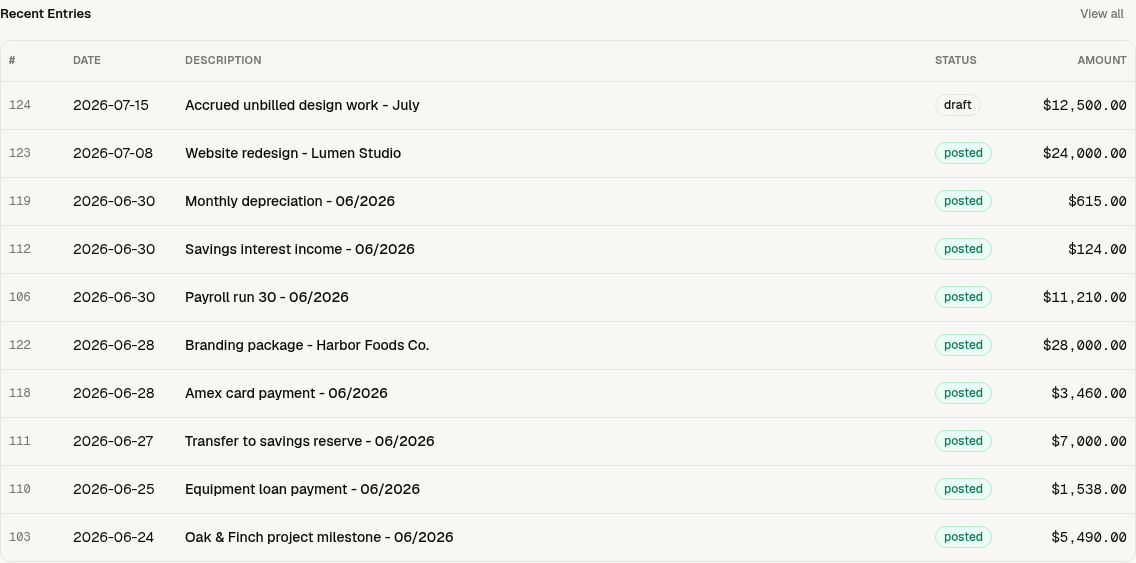Click posted badge on Equipment loan row
This screenshot has height=563, width=1136.
coord(963,489)
